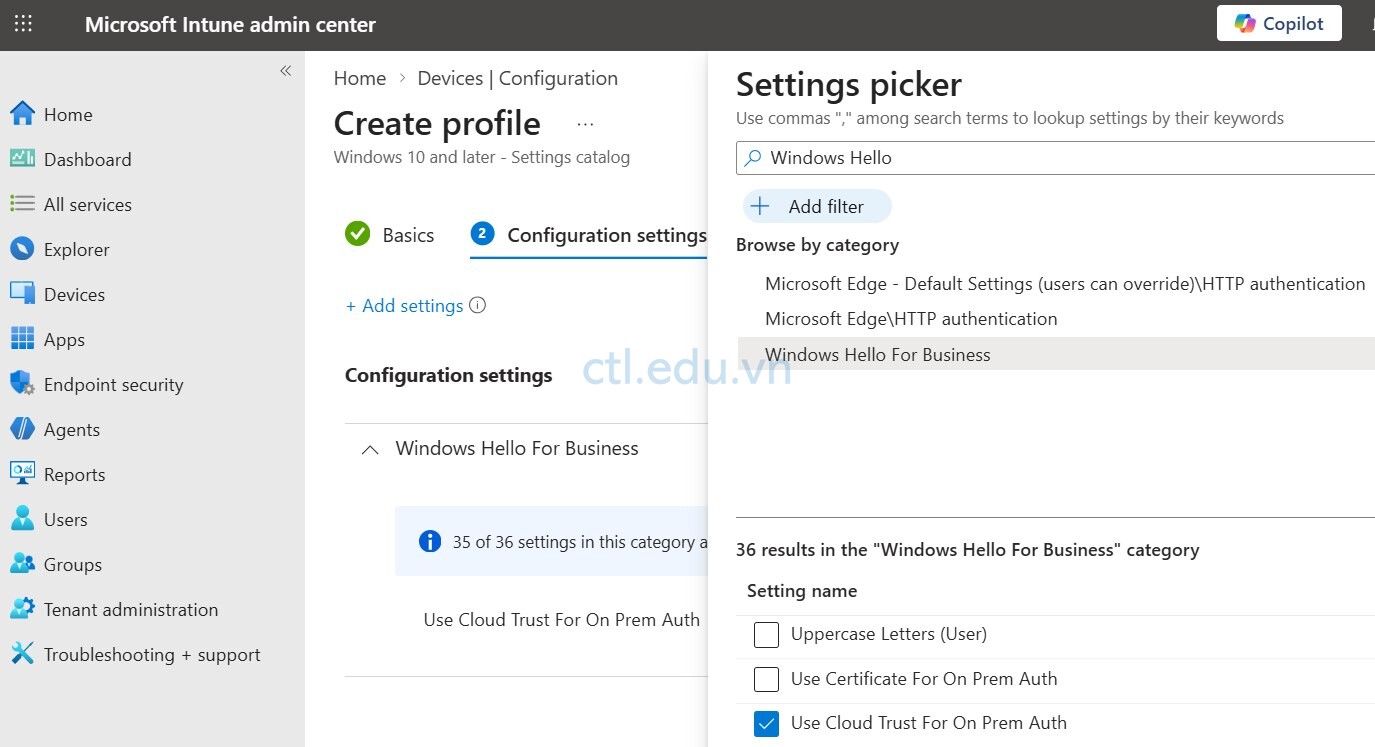The image size is (1375, 747).
Task: Click the + Add settings link
Action: coord(404,305)
